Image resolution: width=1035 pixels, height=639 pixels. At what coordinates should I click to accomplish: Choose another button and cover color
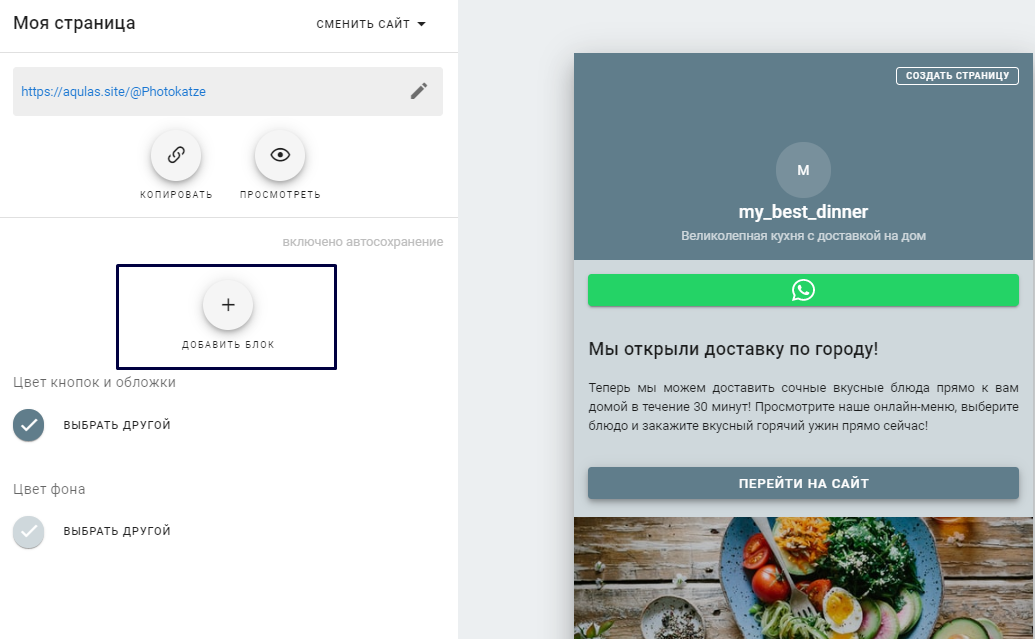[117, 425]
